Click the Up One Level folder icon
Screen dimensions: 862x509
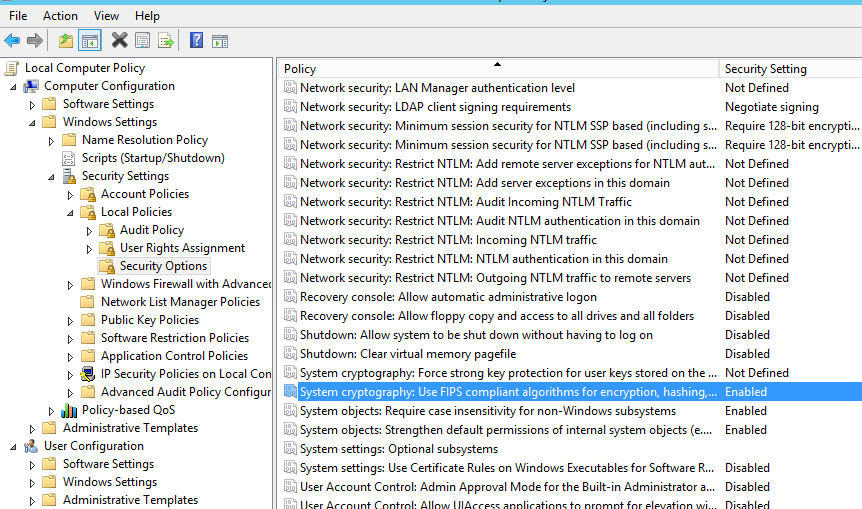66,40
